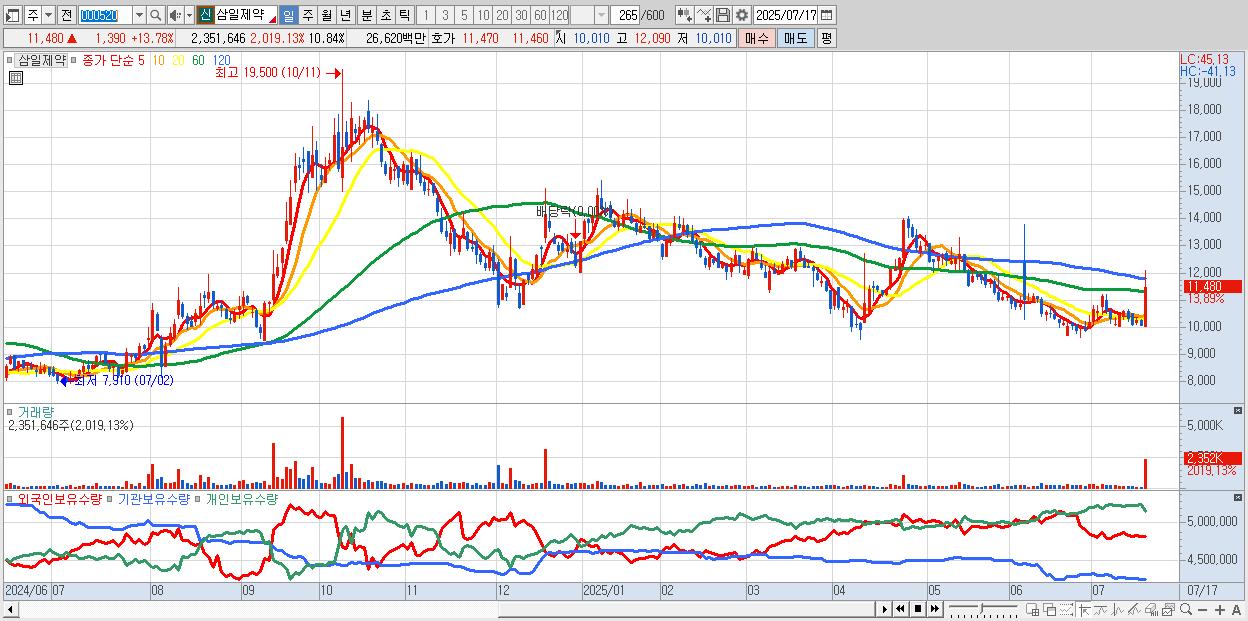This screenshot has width=1248, height=621.
Task: Click the minus zoom out icon
Action: (x=1202, y=610)
